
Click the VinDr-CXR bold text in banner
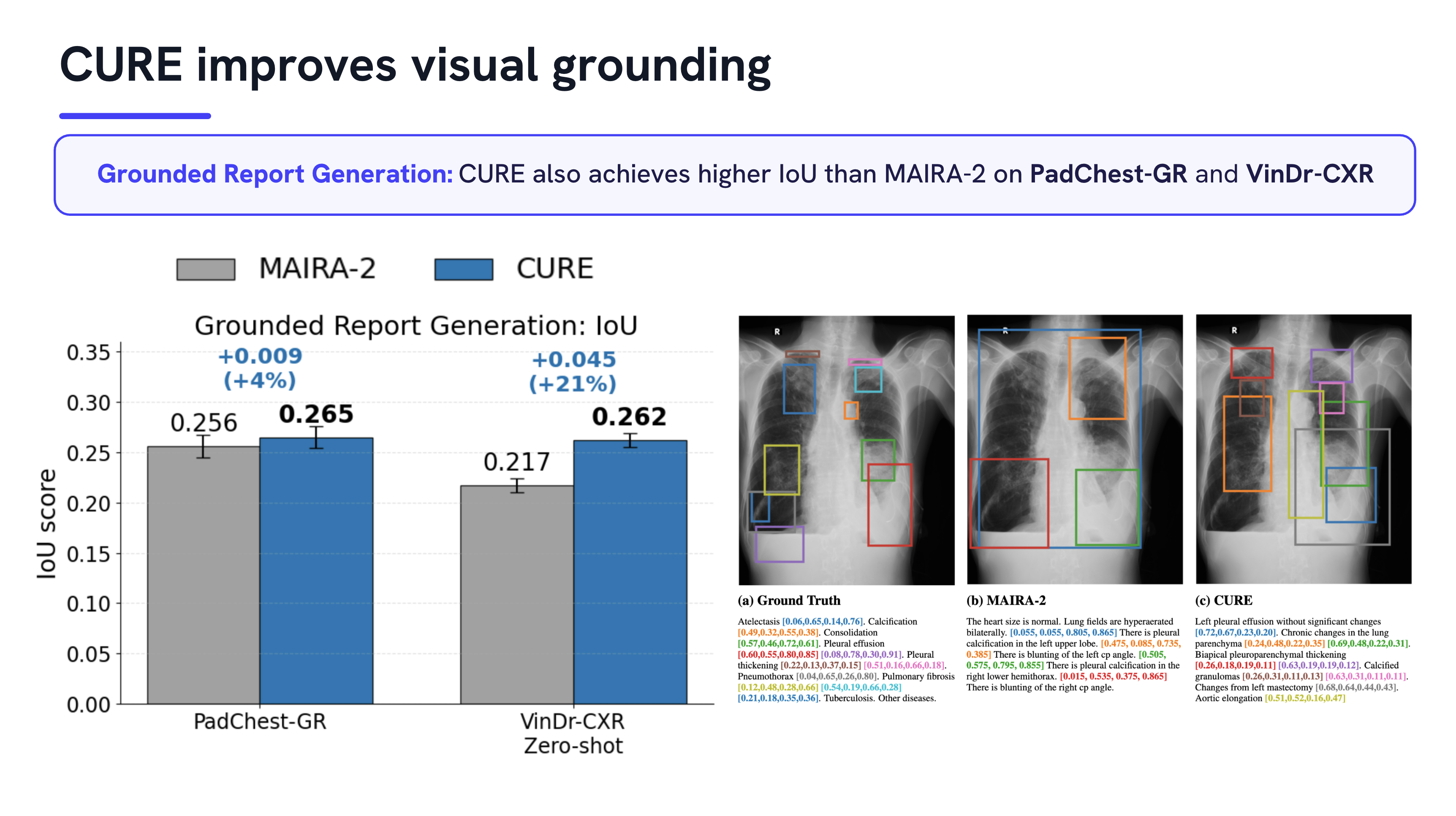tap(1309, 174)
